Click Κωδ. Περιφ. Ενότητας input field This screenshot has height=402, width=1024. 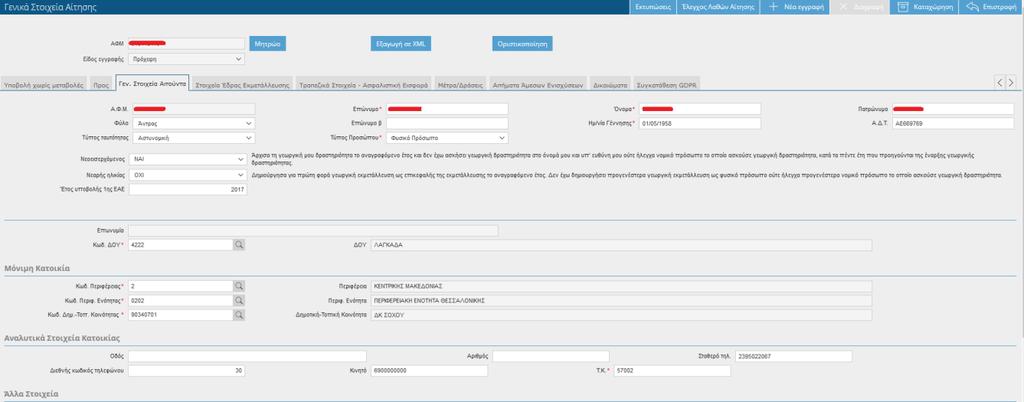181,300
